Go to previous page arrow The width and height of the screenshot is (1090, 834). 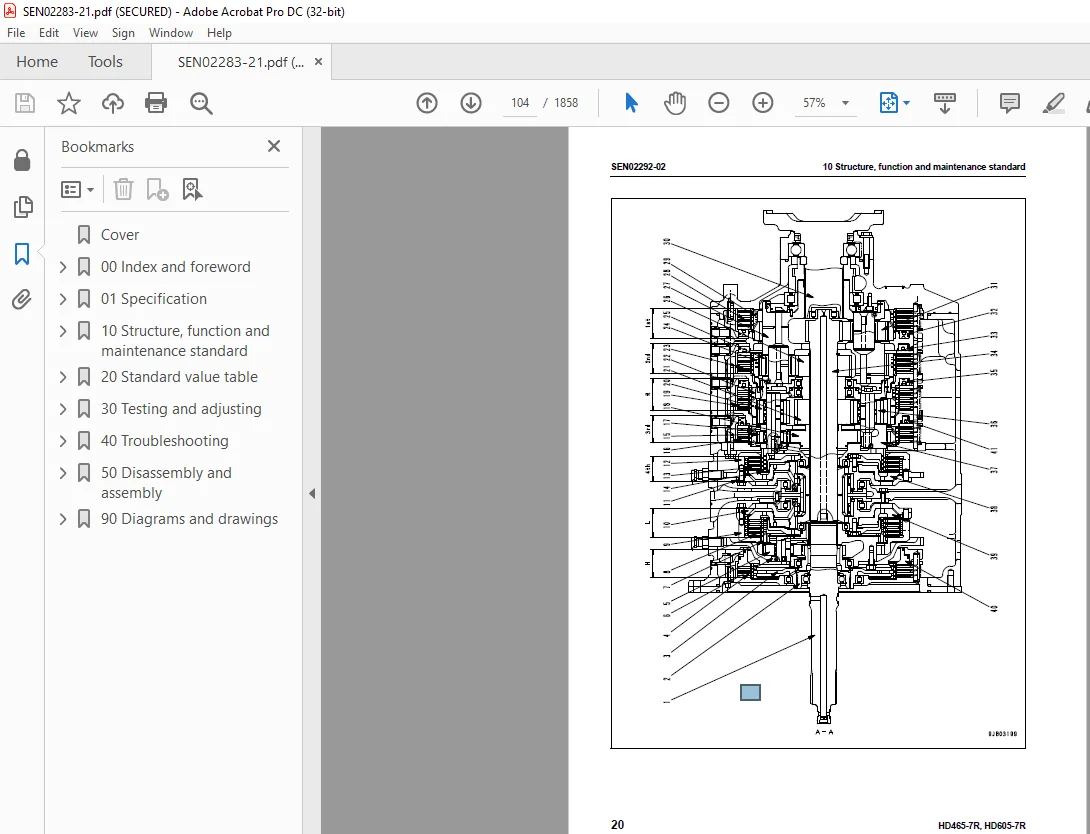pyautogui.click(x=427, y=103)
